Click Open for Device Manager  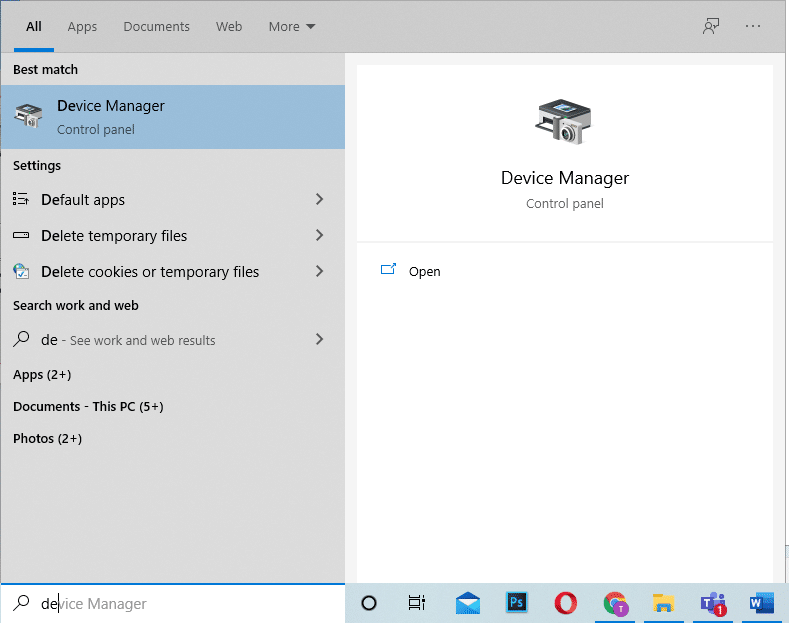(424, 272)
